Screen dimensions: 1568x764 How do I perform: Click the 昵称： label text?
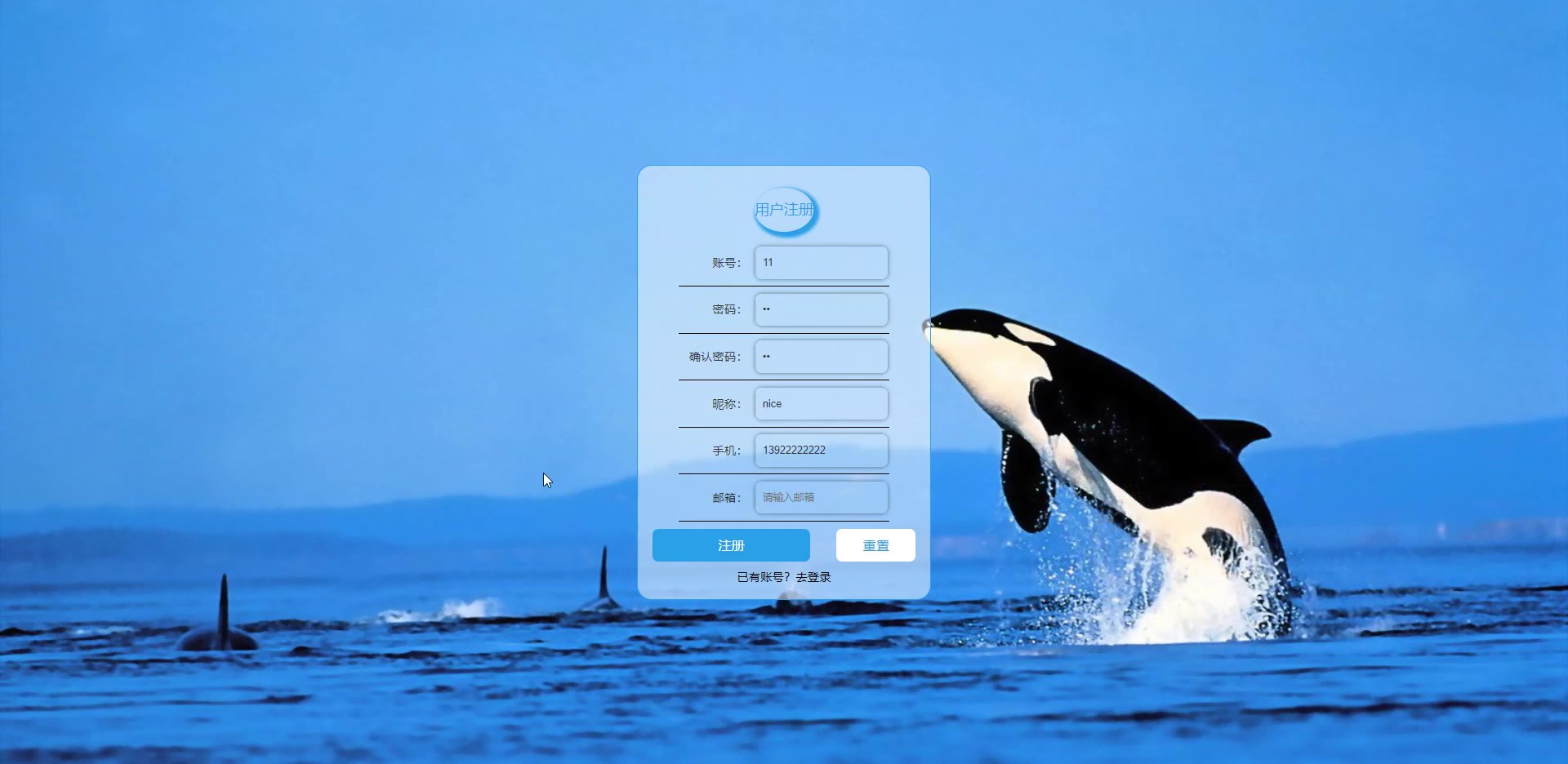[726, 404]
